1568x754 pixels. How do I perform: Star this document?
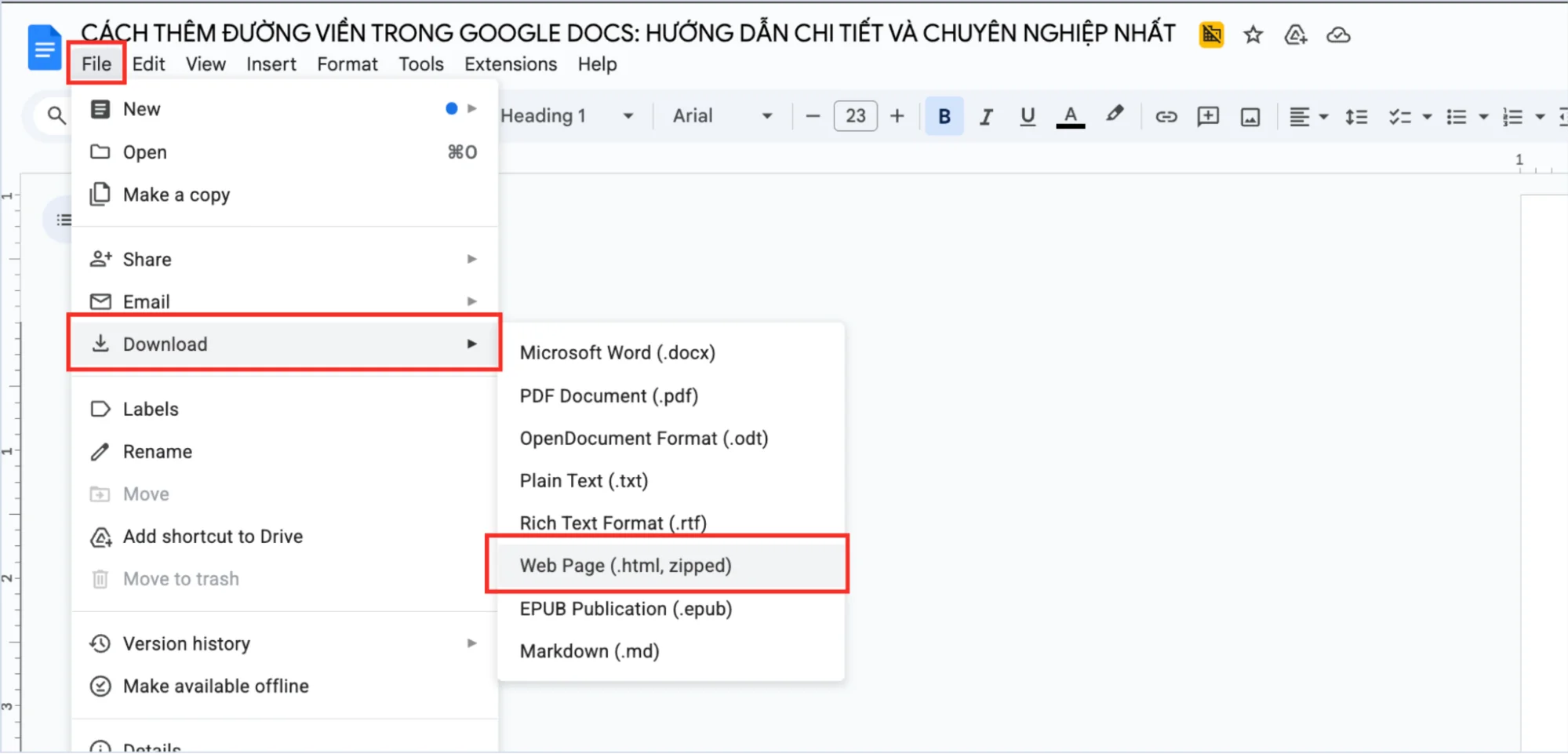pos(1253,35)
